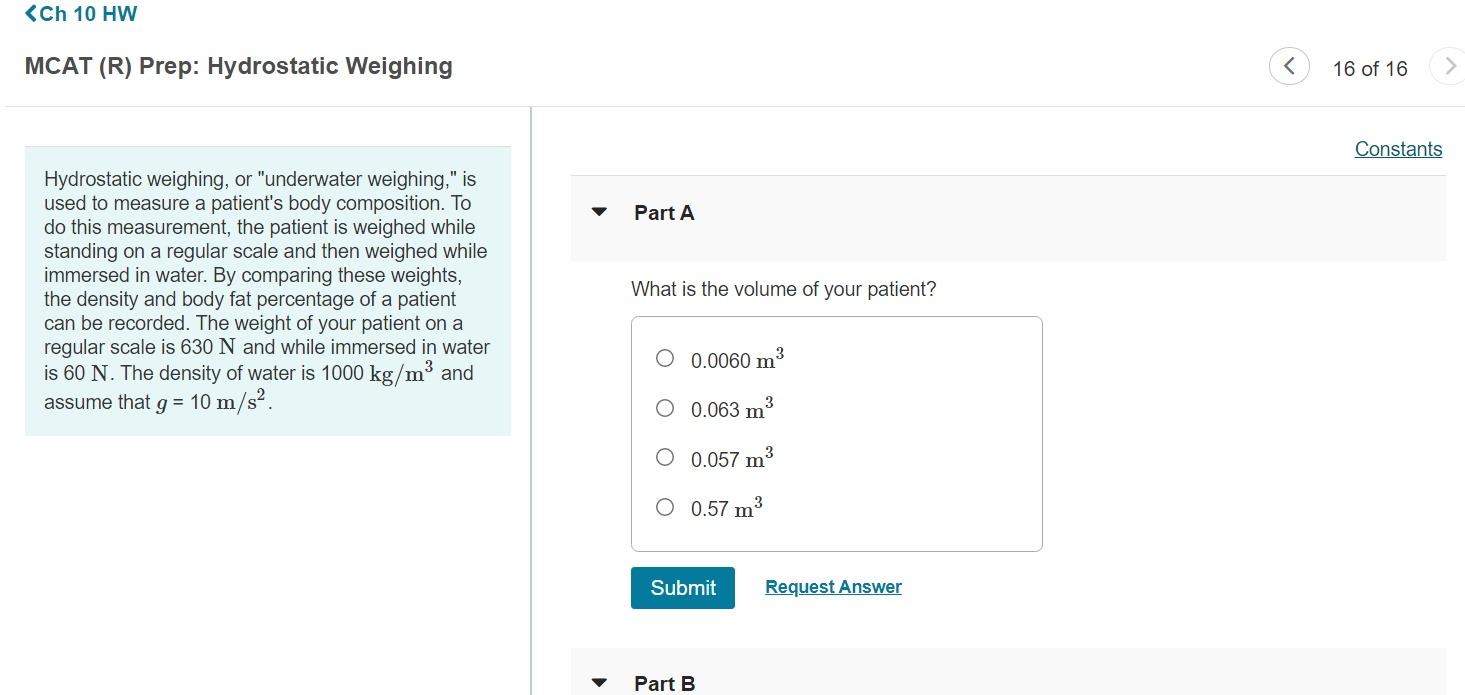This screenshot has width=1465, height=695.
Task: Select the 0.0060 m³ answer option
Action: [x=664, y=357]
